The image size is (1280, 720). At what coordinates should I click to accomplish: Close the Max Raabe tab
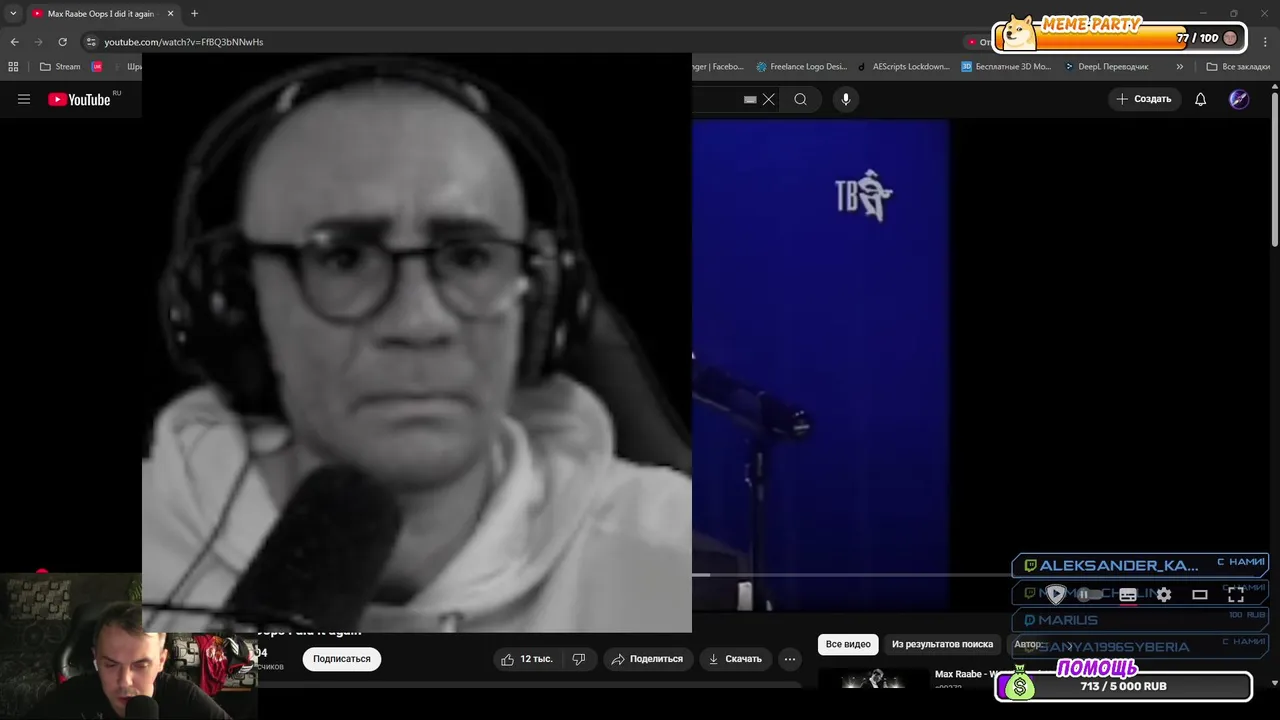point(170,14)
